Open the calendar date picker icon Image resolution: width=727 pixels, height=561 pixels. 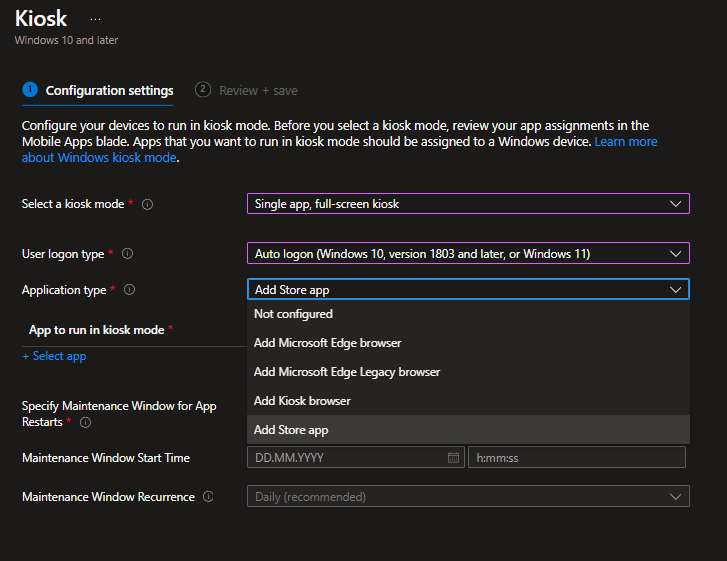point(453,458)
